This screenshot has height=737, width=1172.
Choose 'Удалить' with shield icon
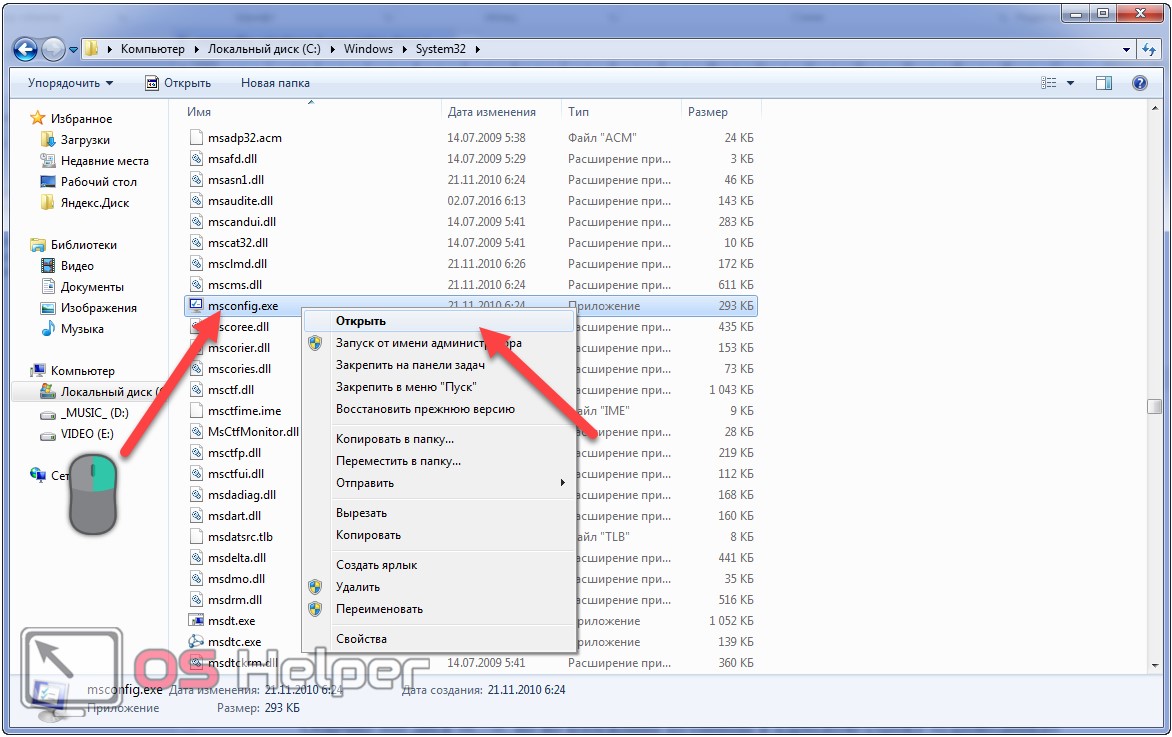pos(439,587)
